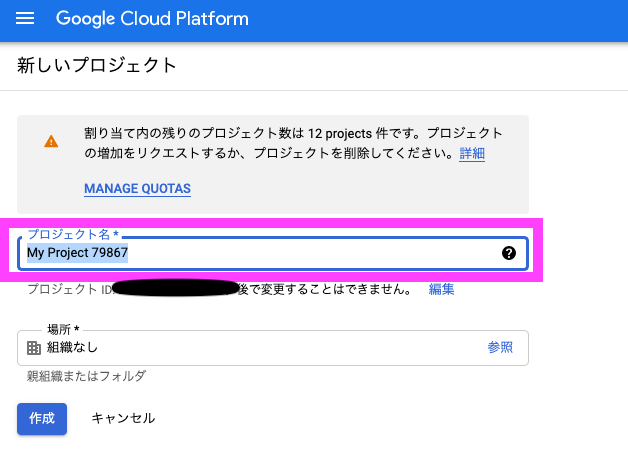628x472 pixels.
Task: Click the 新しいプロジェクト page heading
Action: [96, 67]
